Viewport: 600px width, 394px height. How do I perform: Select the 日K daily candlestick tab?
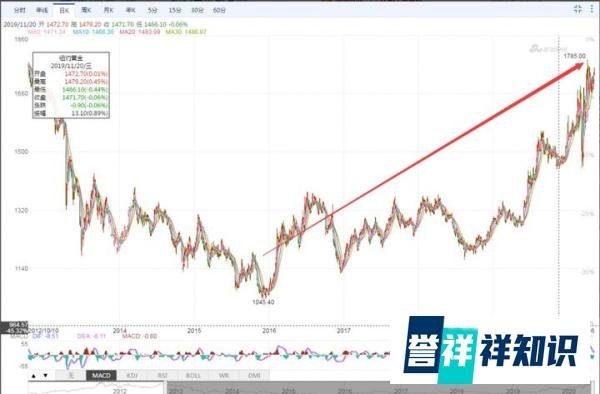tap(64, 10)
